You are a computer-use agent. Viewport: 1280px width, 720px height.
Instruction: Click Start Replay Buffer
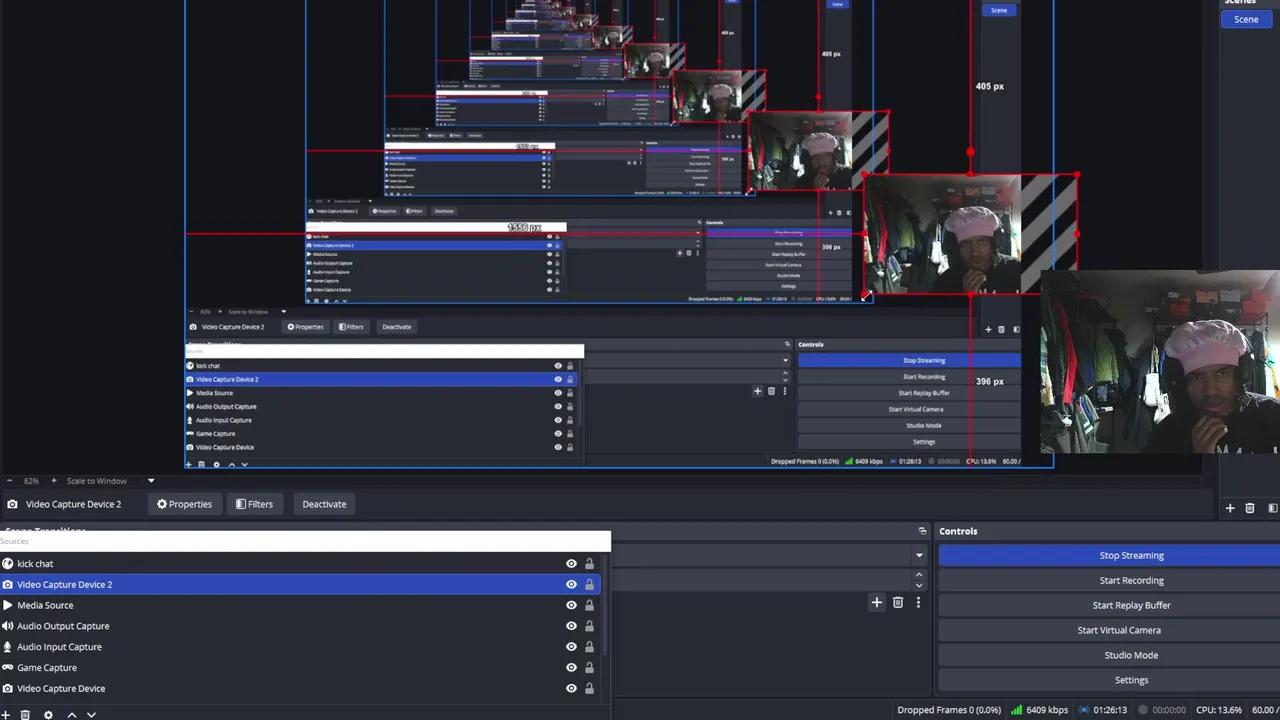coord(1109,605)
